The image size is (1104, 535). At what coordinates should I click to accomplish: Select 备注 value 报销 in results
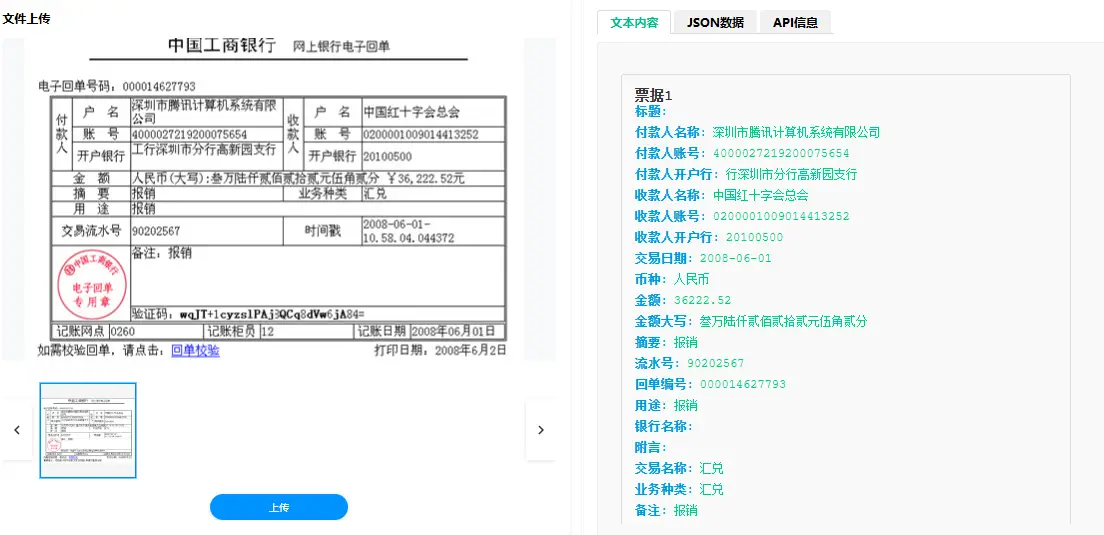pyautogui.click(x=686, y=510)
